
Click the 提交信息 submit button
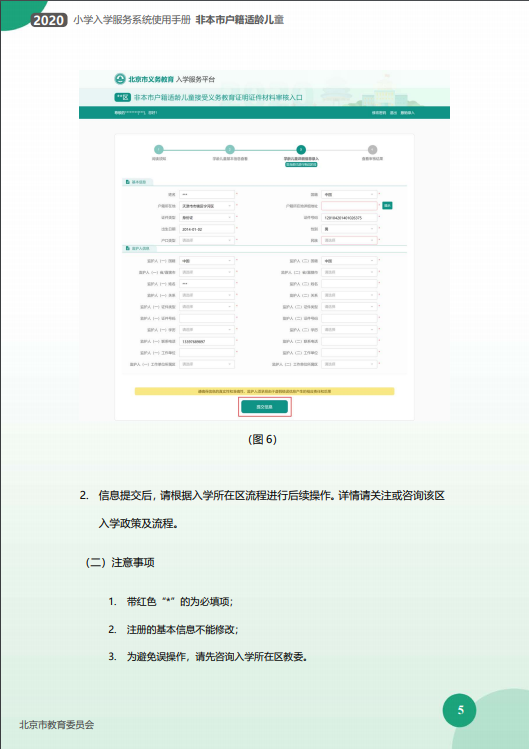click(264, 407)
